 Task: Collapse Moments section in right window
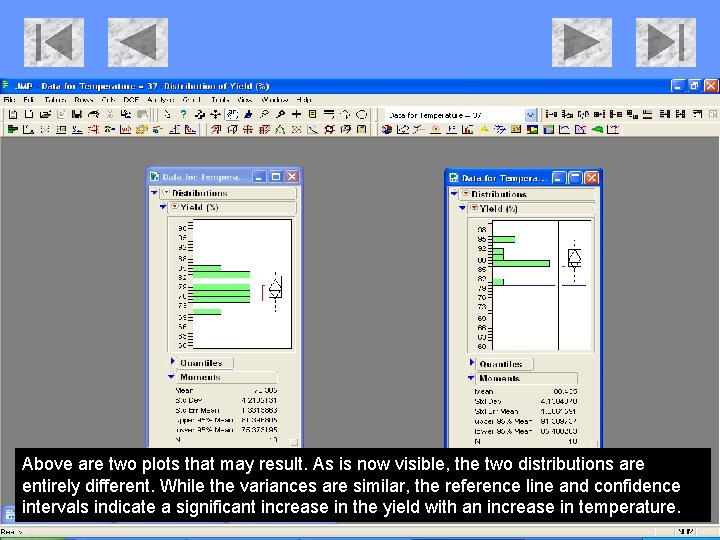coord(471,378)
